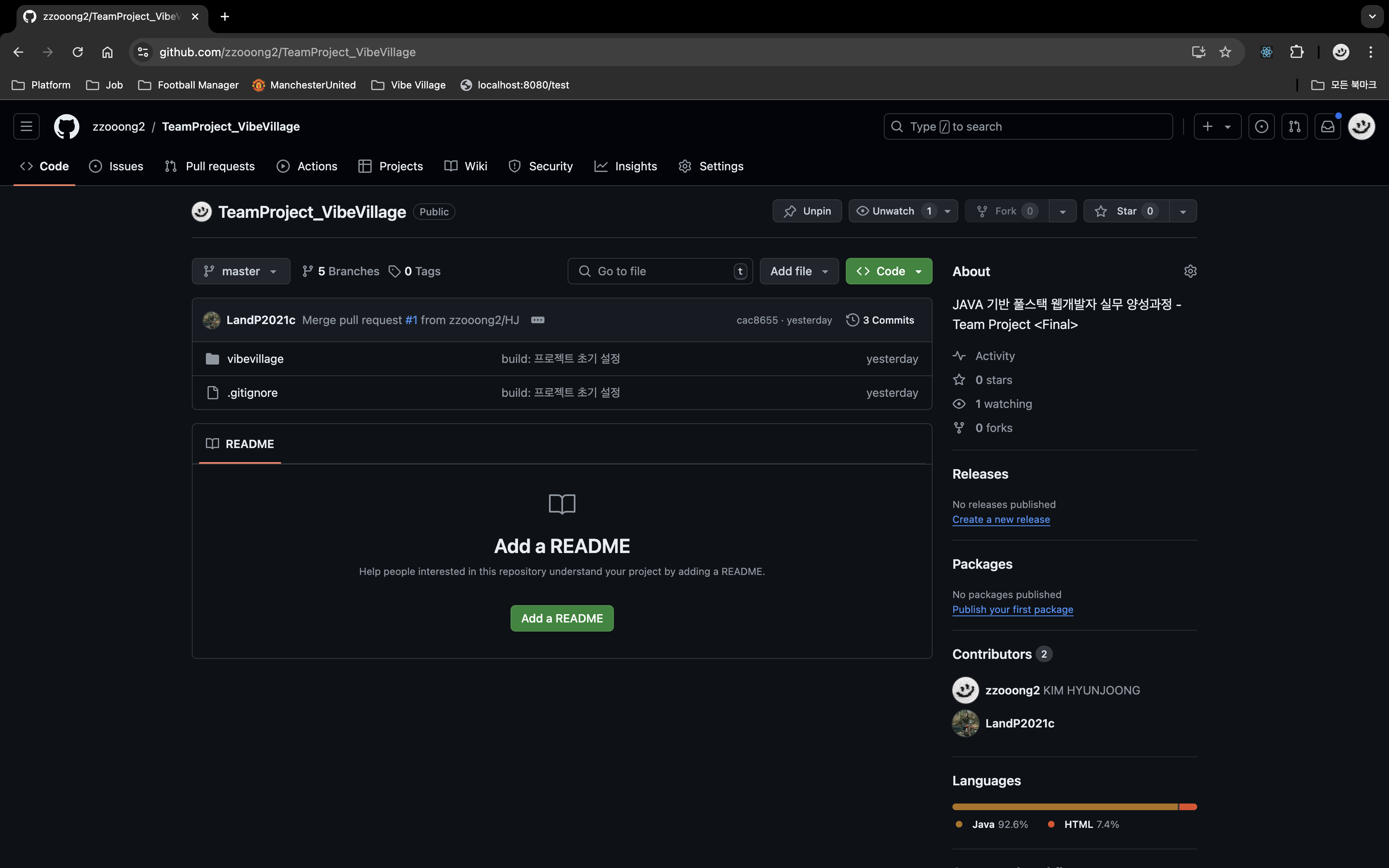Open the Vibe Village bookmarks folder
The width and height of the screenshot is (1389, 868).
(x=409, y=85)
